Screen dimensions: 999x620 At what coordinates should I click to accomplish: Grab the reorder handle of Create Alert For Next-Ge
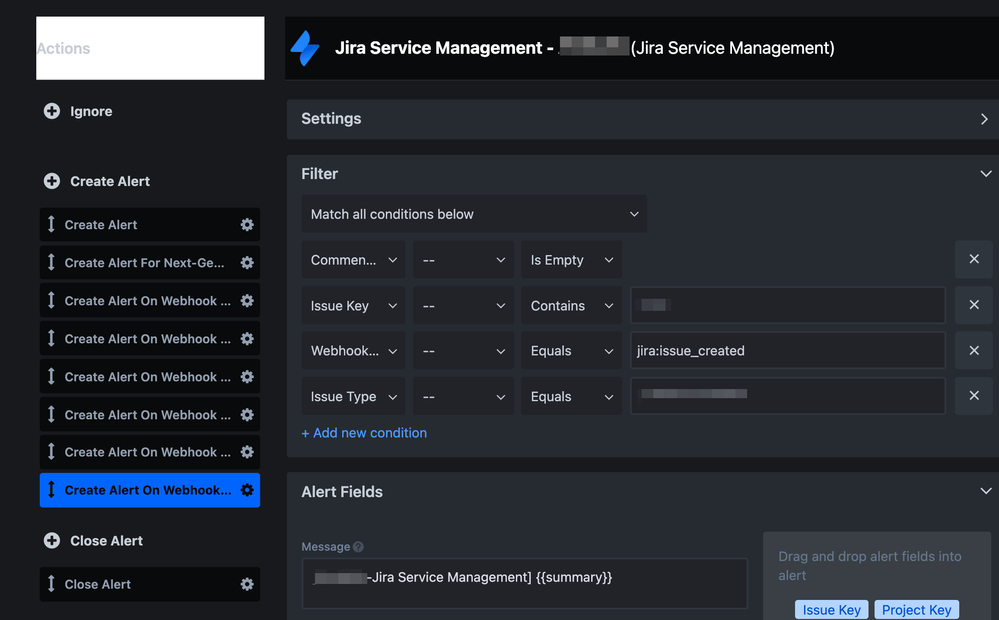[x=51, y=263]
